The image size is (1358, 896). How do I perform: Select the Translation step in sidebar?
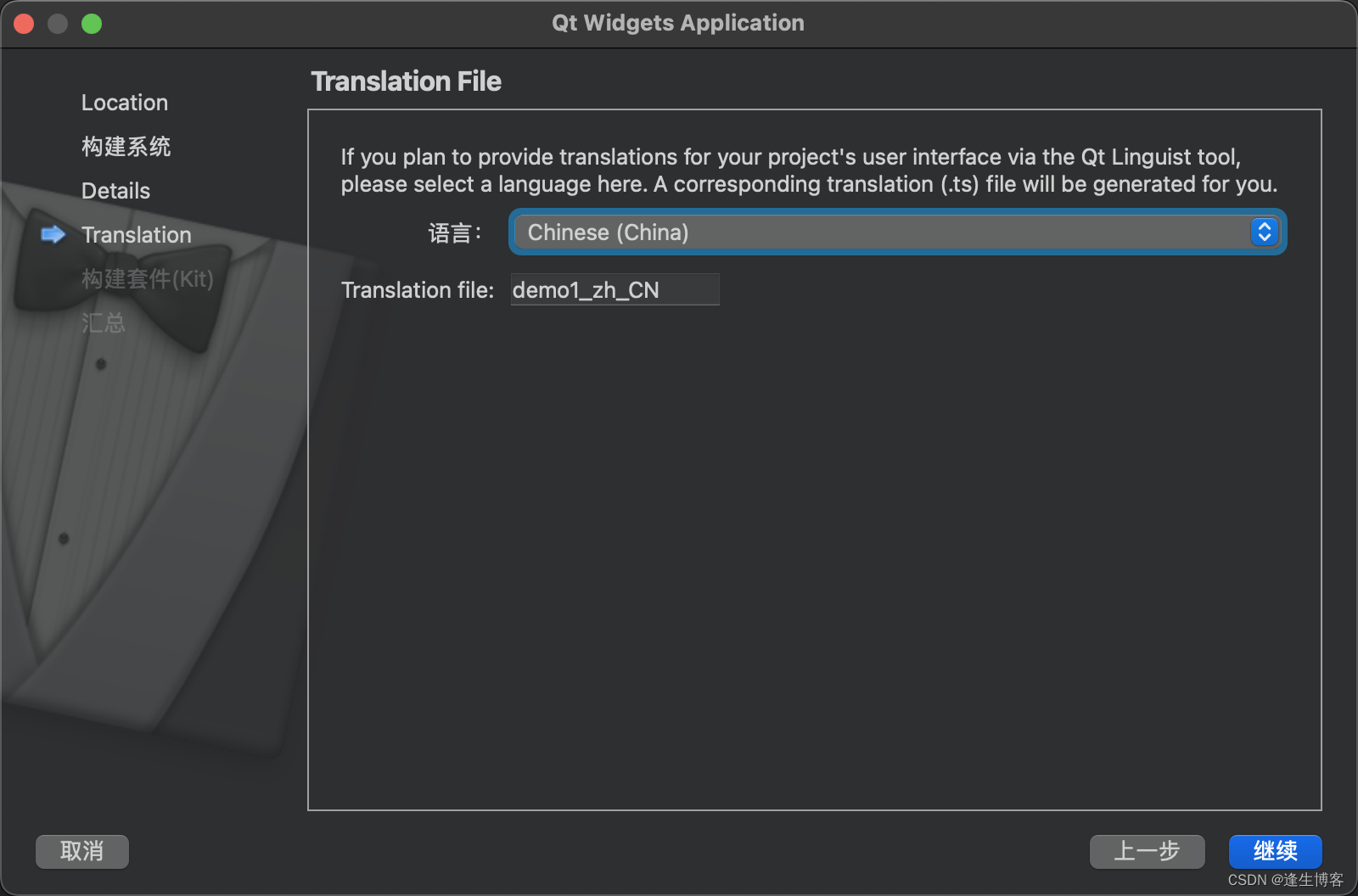[136, 235]
